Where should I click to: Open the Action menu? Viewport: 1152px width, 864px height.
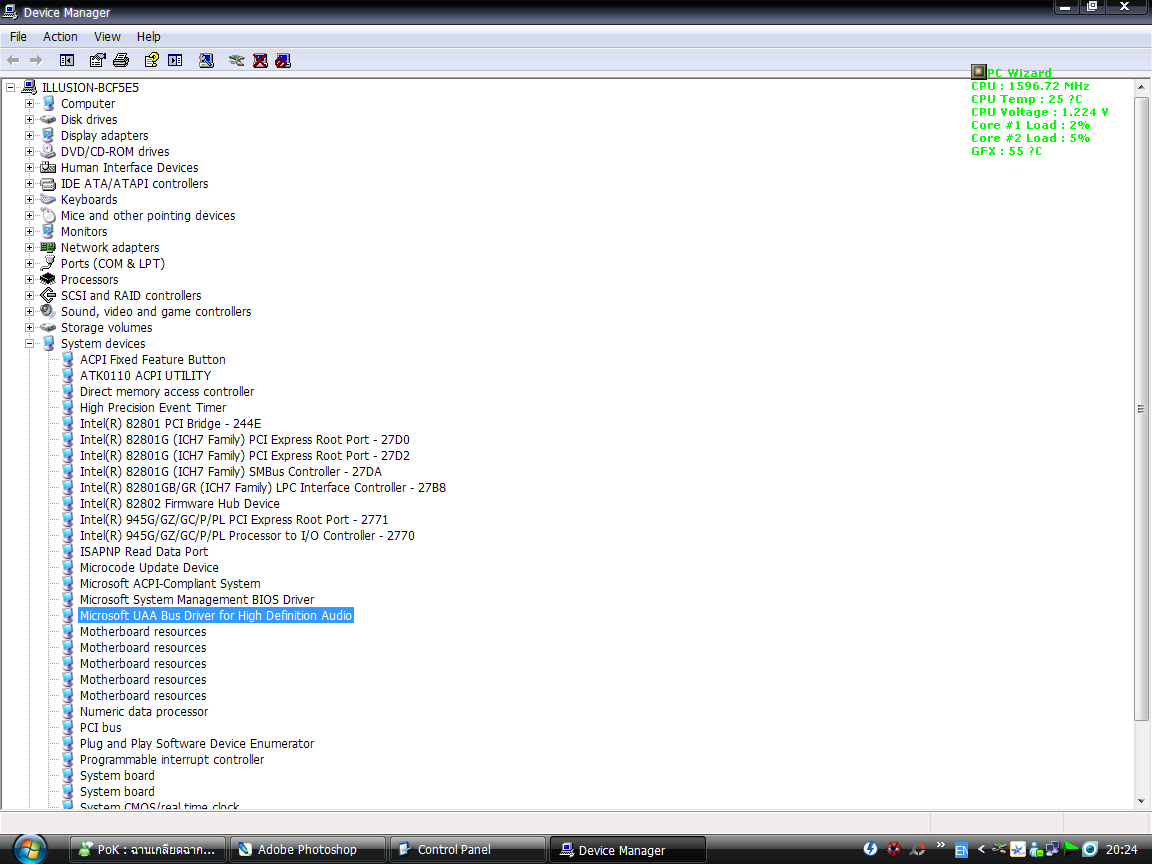(60, 37)
